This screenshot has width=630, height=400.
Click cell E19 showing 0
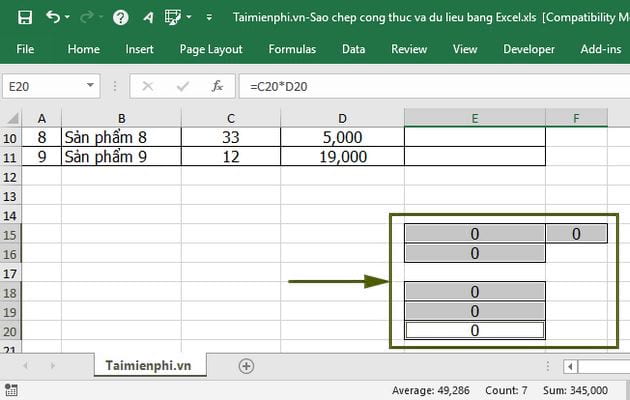point(475,311)
